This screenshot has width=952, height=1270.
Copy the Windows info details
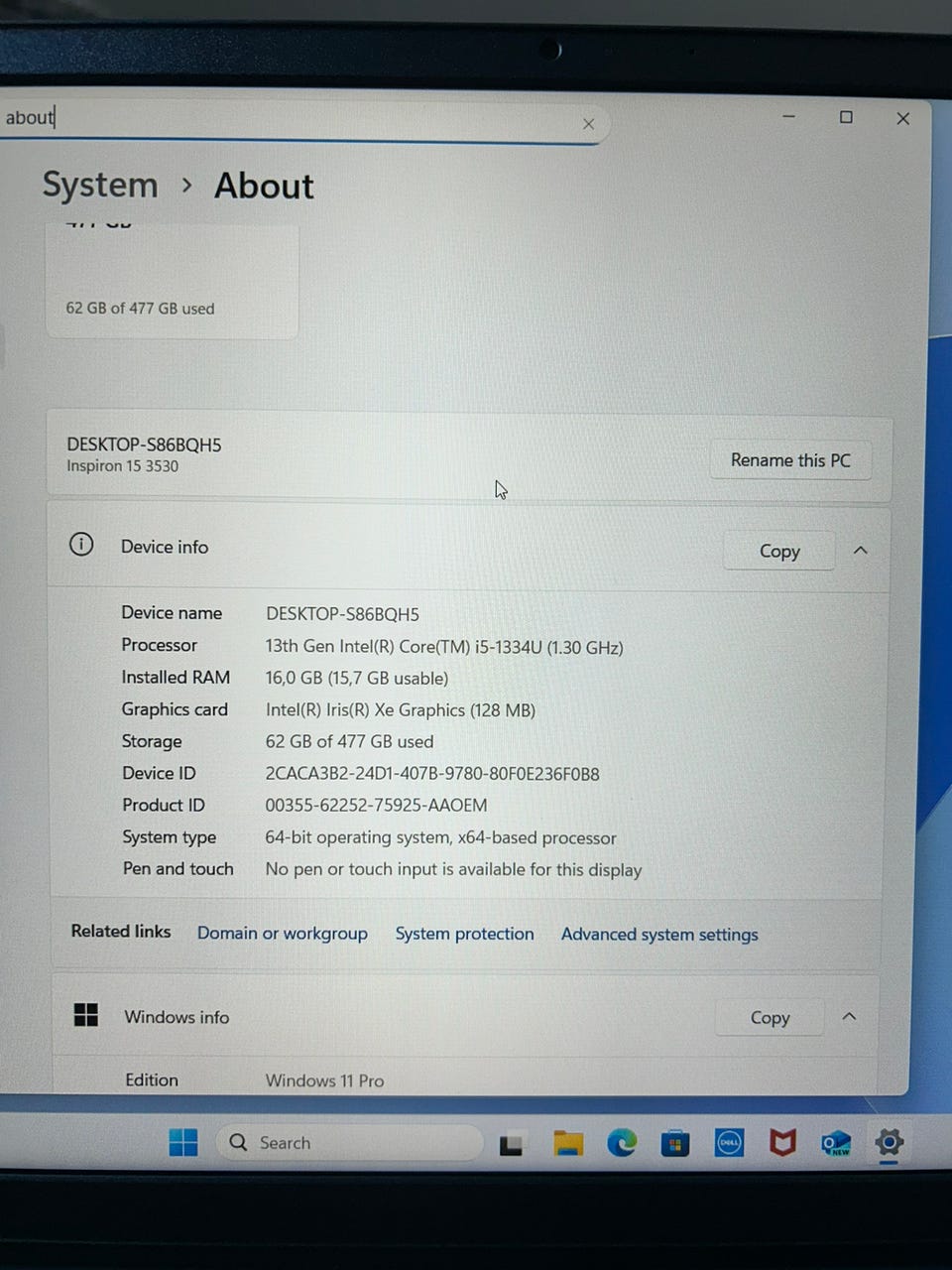point(770,1017)
